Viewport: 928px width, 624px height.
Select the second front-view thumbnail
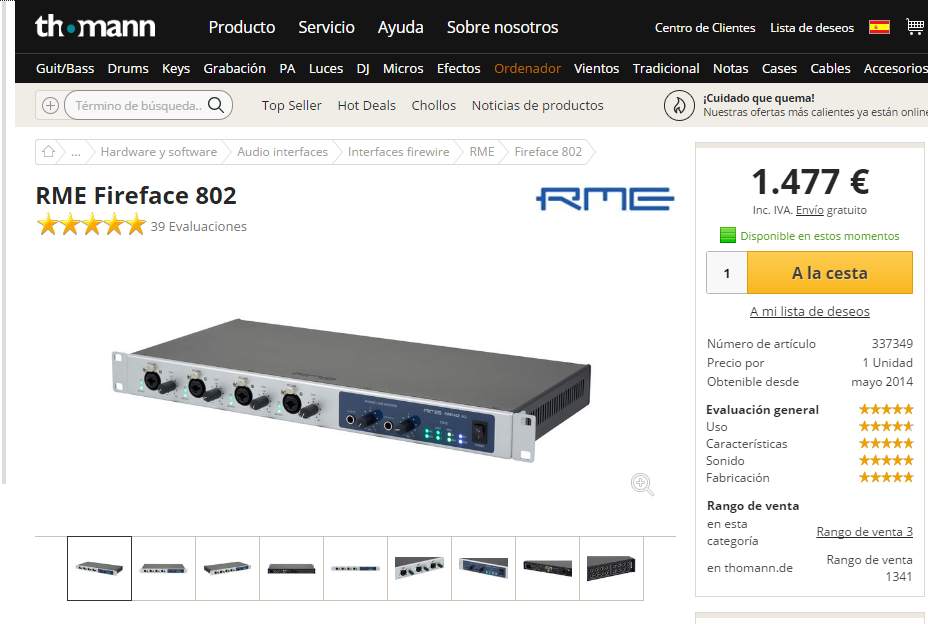(x=163, y=568)
